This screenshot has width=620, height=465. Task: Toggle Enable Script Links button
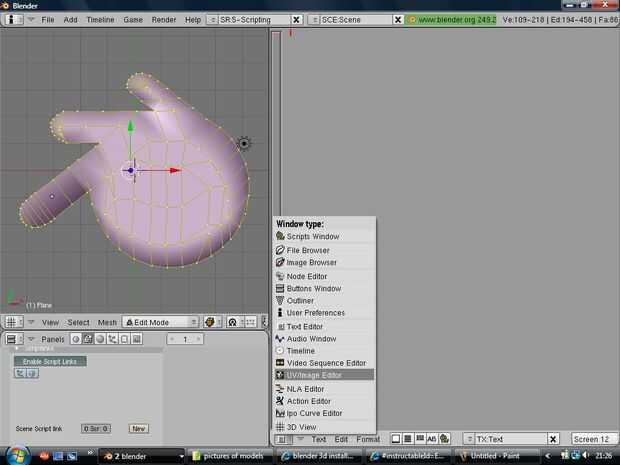point(50,361)
